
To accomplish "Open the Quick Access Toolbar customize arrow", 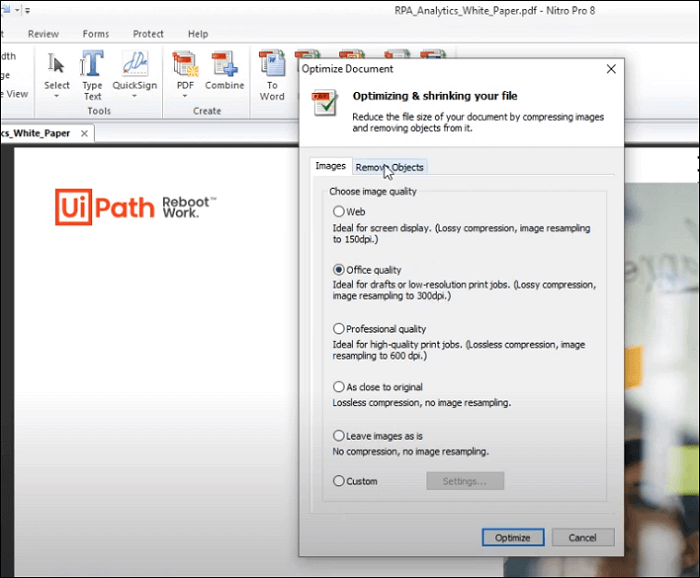I will point(27,10).
